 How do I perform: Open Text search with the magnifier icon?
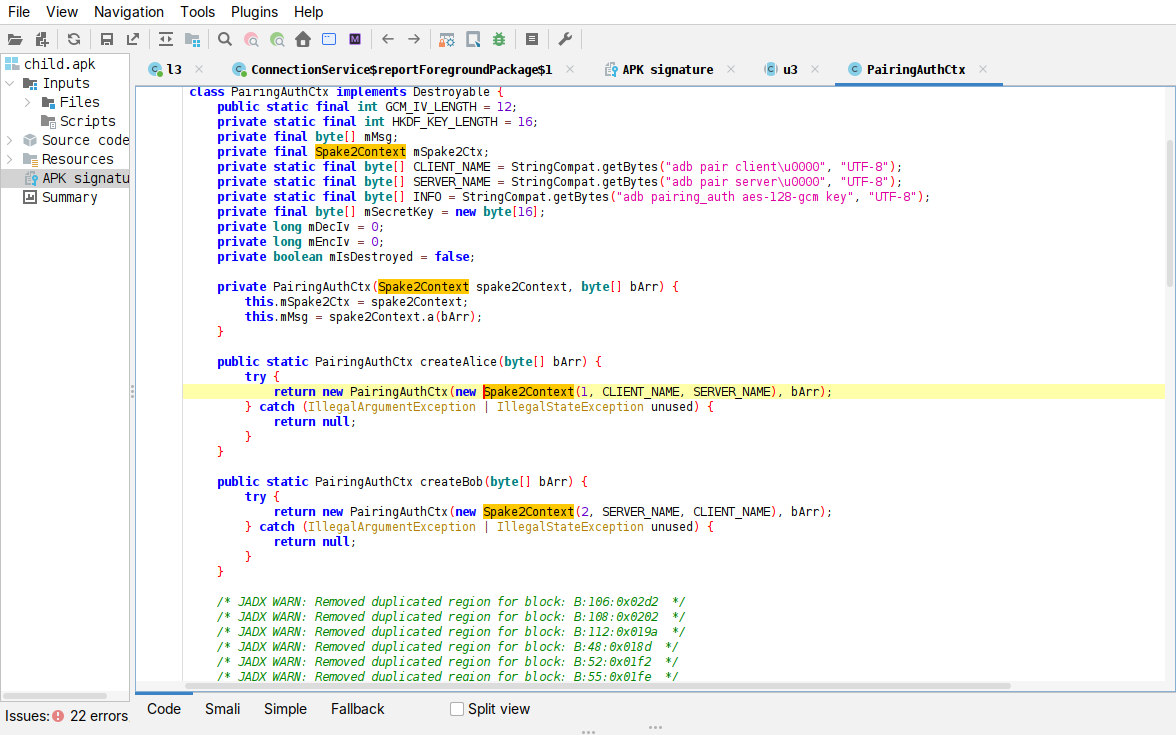224,40
